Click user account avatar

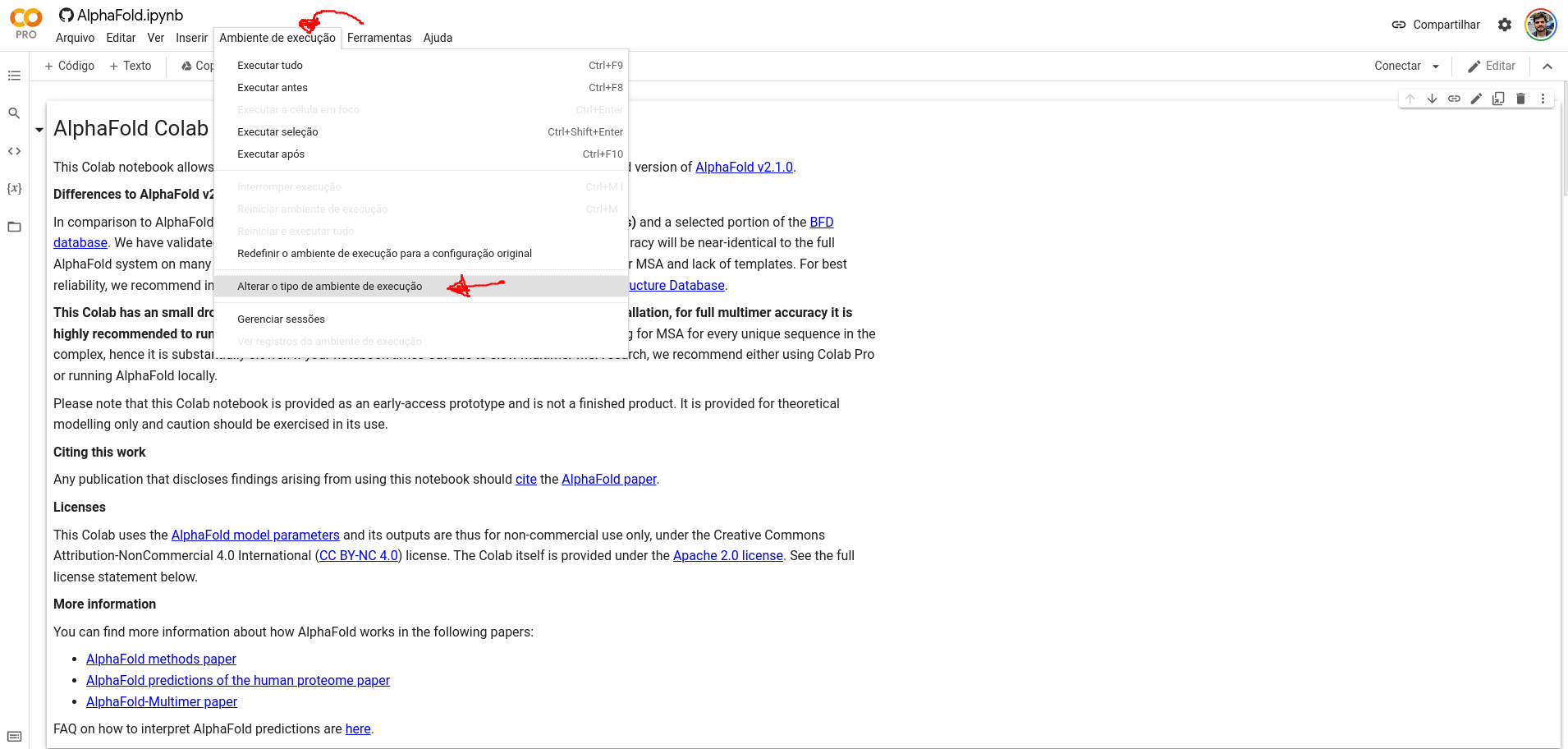click(x=1541, y=25)
